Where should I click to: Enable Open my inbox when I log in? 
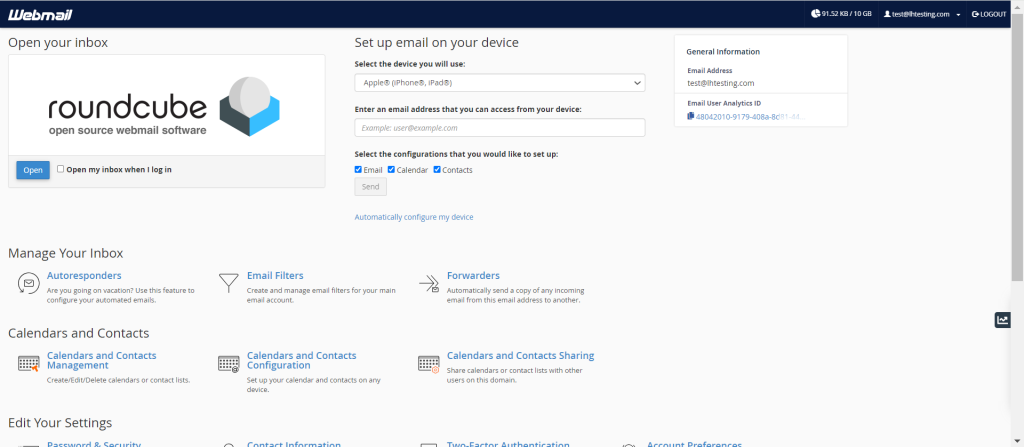(61, 169)
